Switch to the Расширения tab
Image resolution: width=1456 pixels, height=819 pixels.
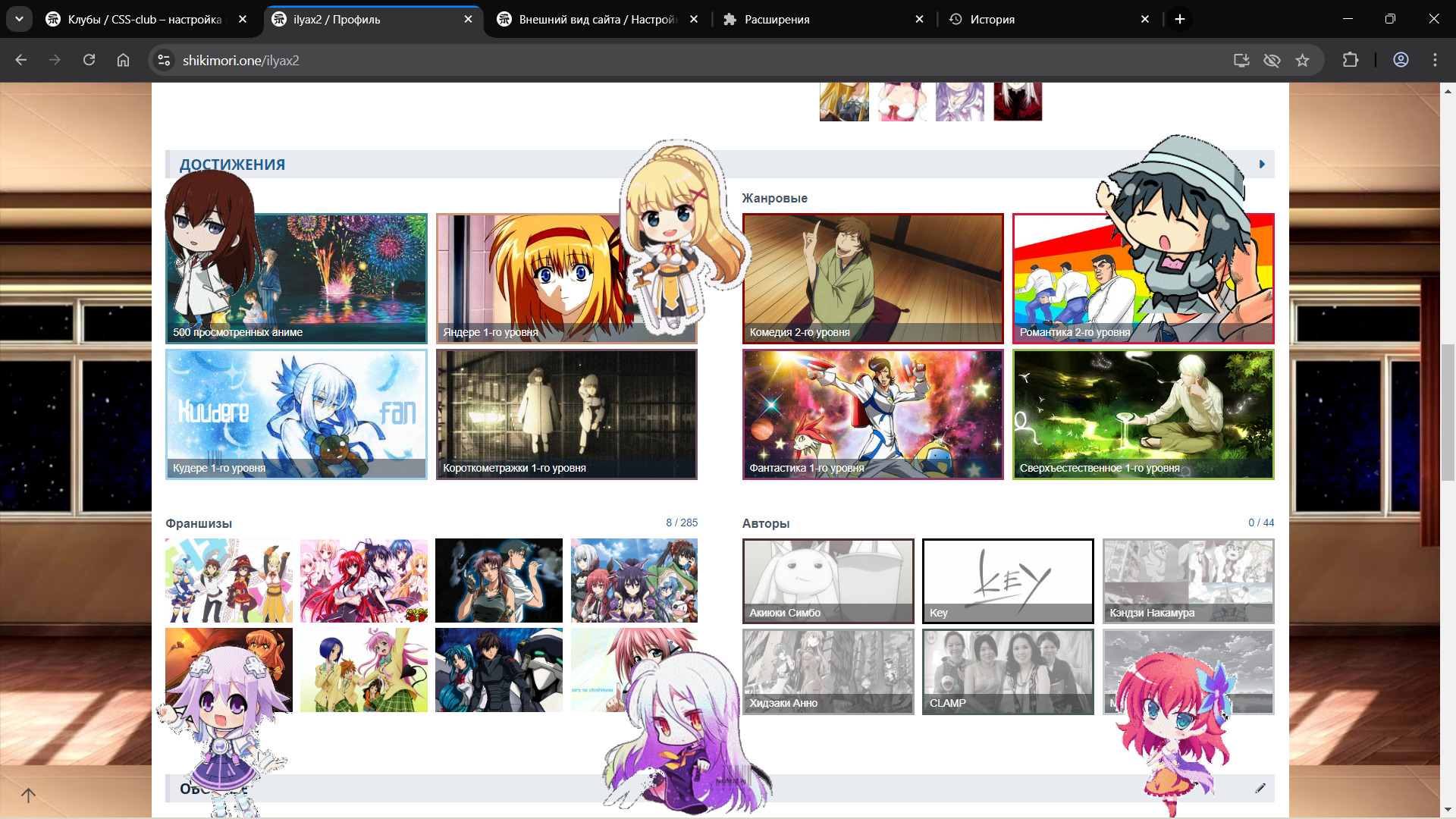click(823, 19)
